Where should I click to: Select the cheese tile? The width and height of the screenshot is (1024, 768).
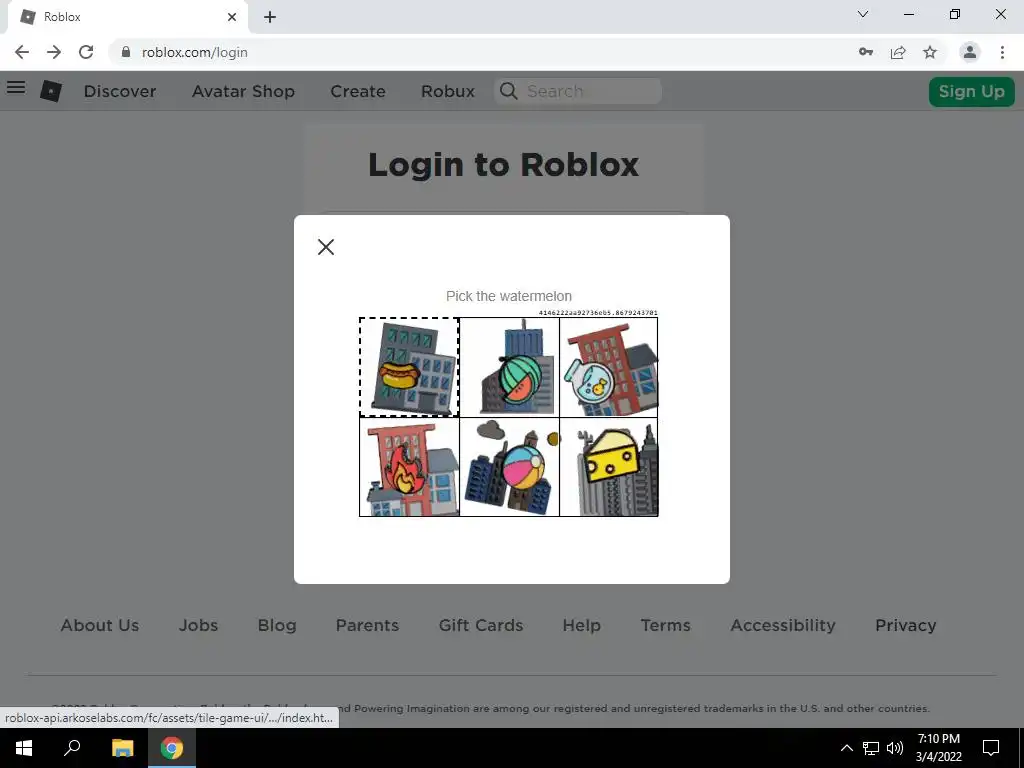[609, 467]
